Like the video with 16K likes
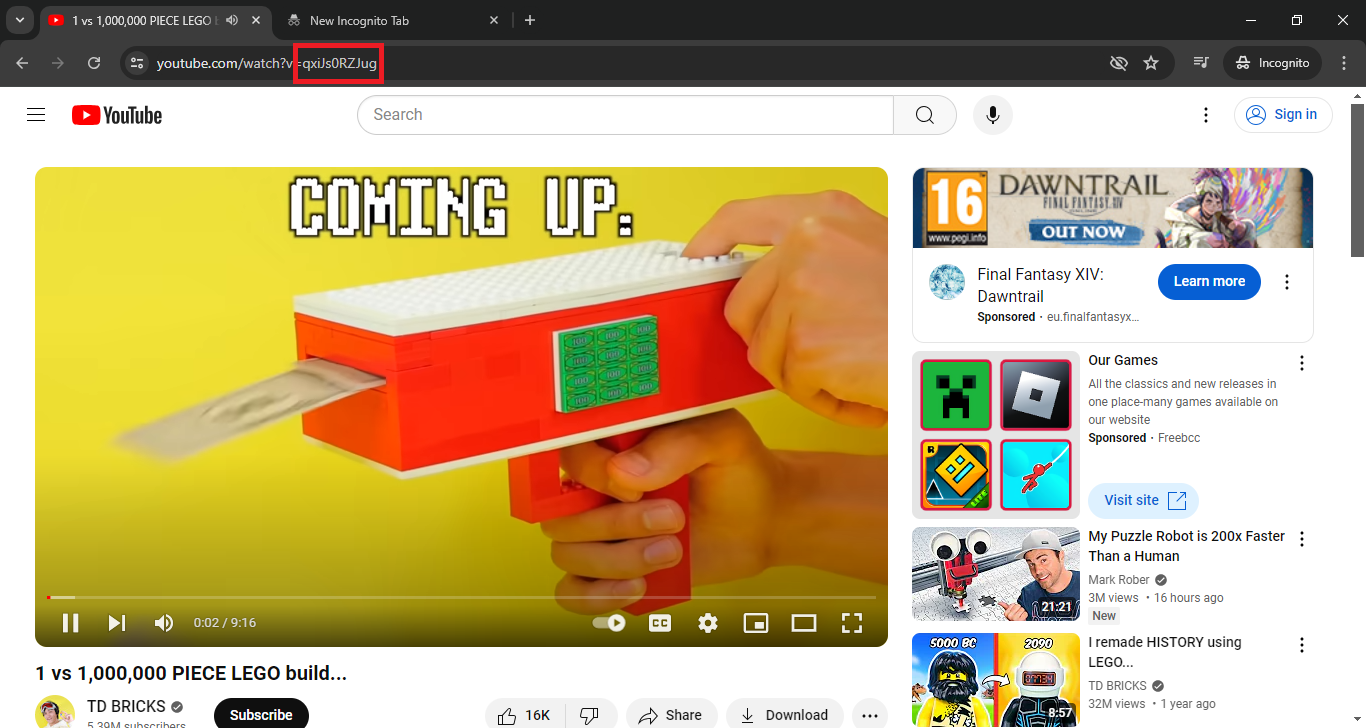 527,715
